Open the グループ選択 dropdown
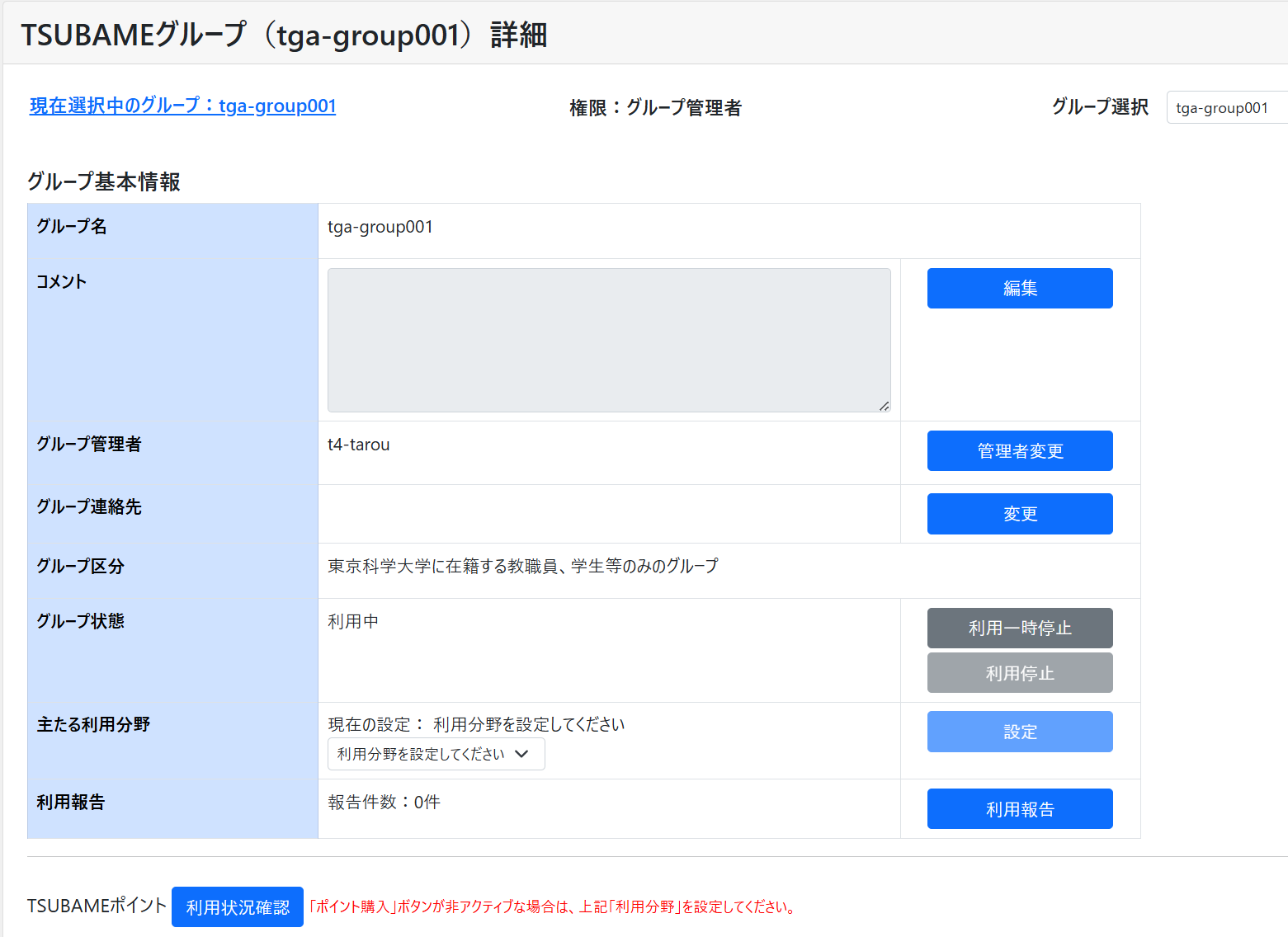Image resolution: width=1288 pixels, height=937 pixels. pos(1225,108)
